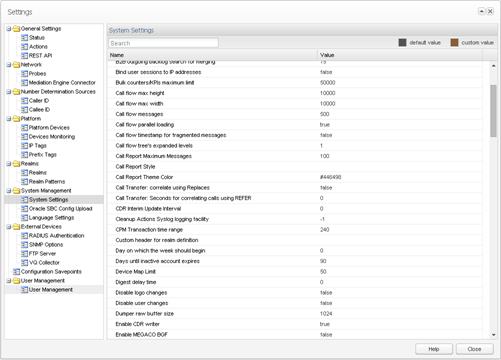Collapse the External Devices node
This screenshot has height=360, width=501.
tap(9, 227)
